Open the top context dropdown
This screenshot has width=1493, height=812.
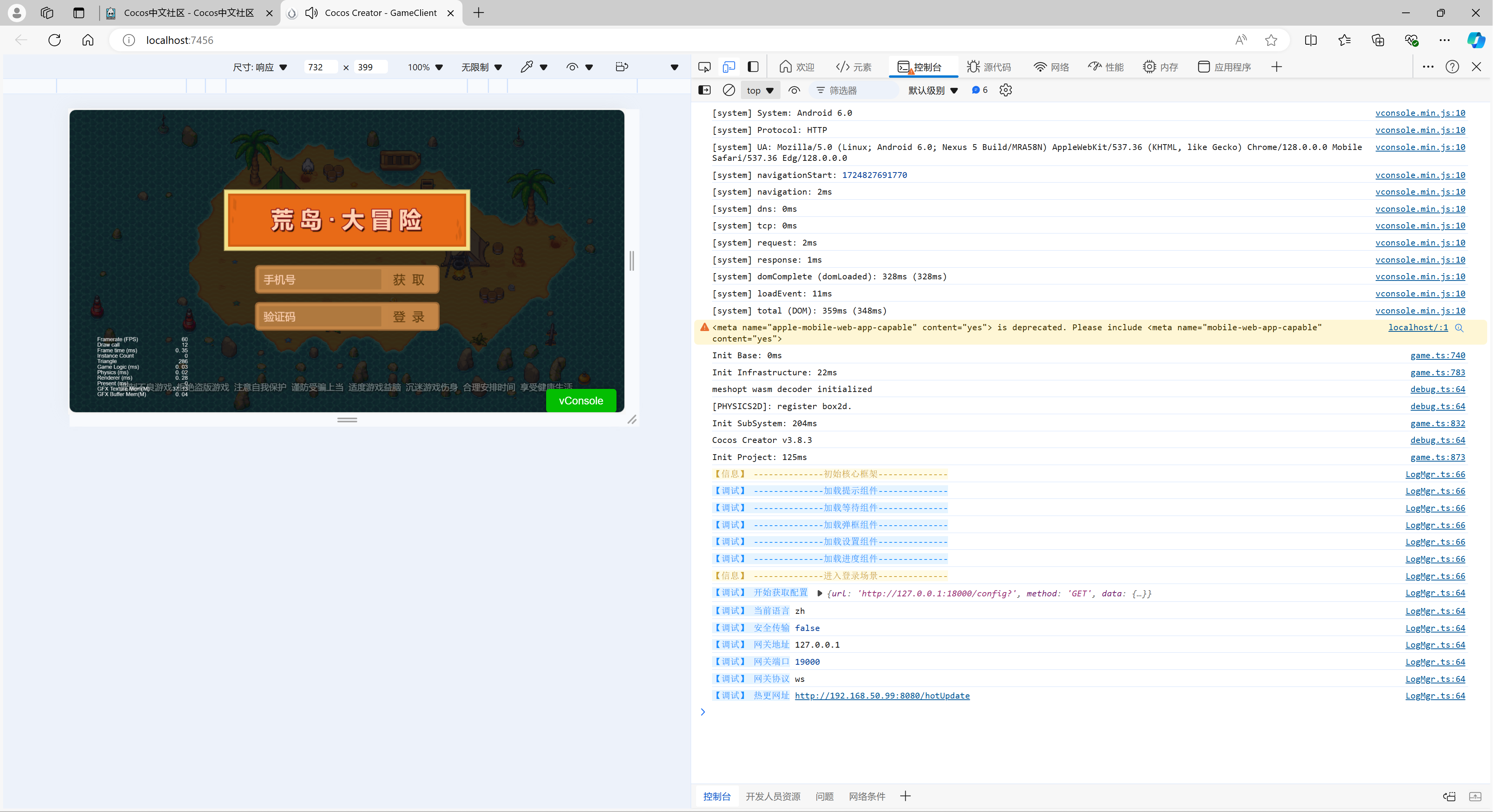[x=760, y=91]
